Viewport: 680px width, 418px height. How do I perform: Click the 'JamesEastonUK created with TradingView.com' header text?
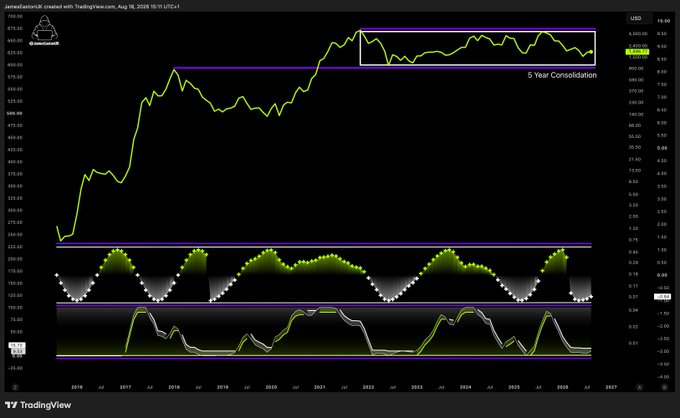(60, 7)
